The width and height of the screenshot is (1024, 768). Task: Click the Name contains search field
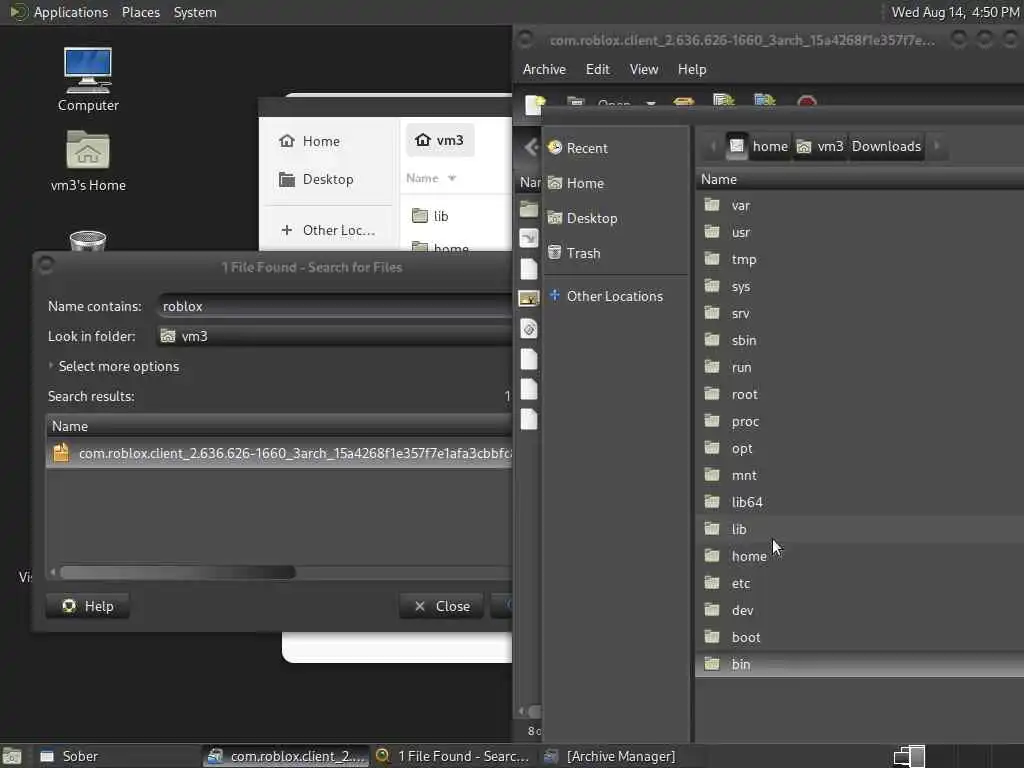click(x=334, y=306)
